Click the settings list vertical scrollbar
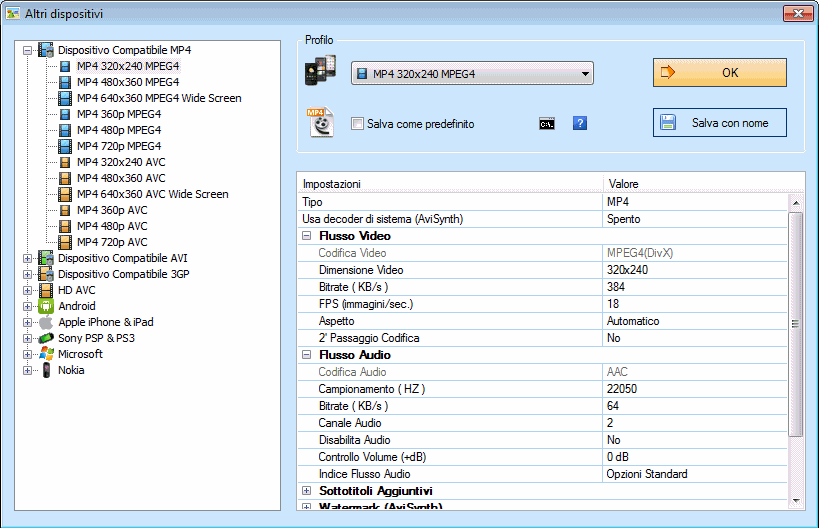 (796, 323)
